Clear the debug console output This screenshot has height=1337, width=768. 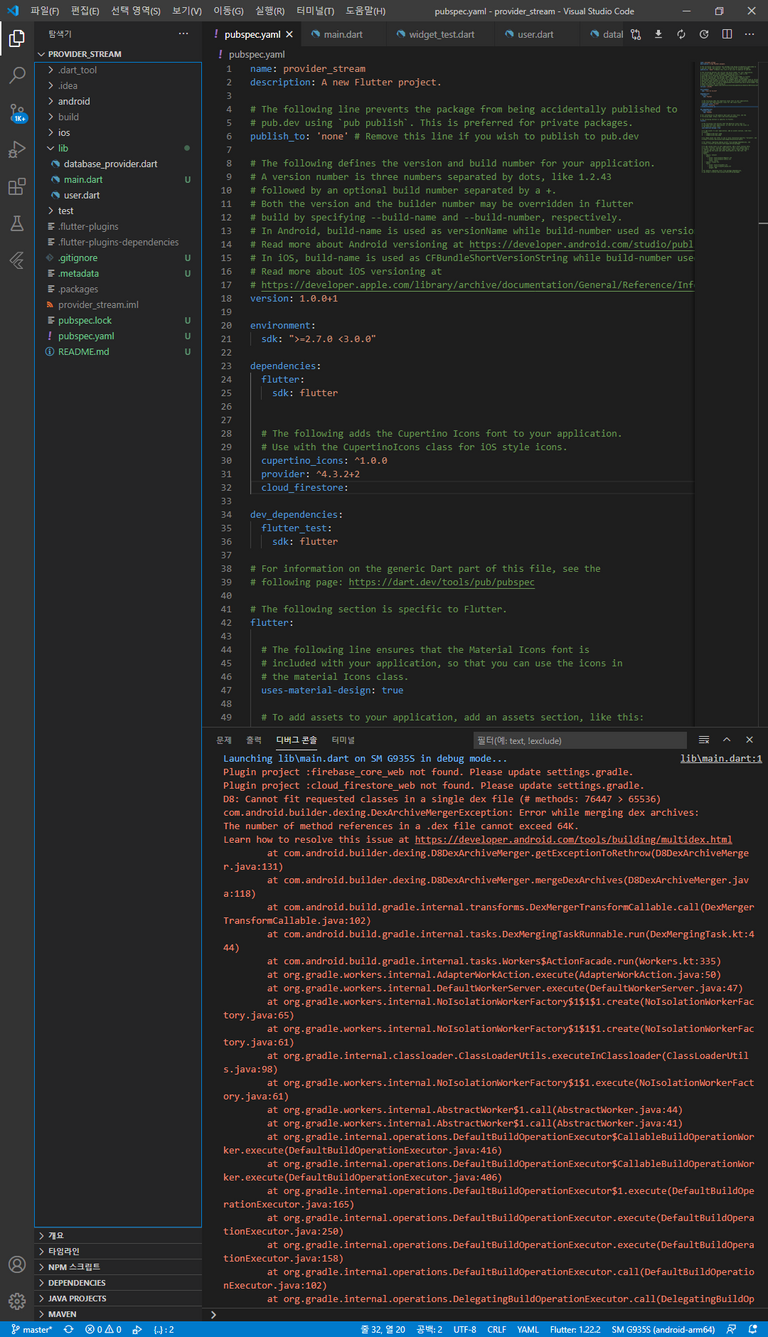[704, 740]
